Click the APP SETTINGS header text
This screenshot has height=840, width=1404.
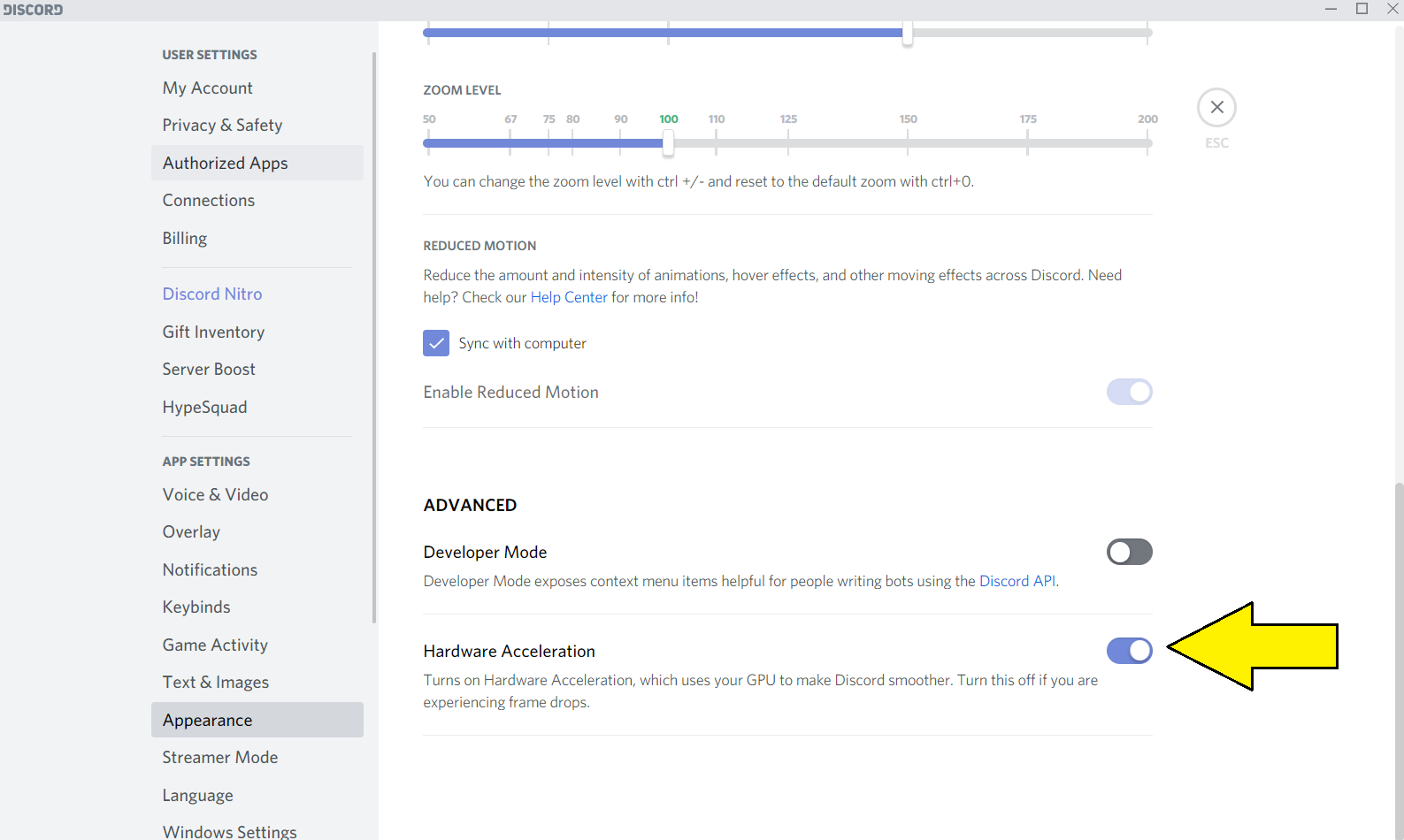tap(206, 462)
